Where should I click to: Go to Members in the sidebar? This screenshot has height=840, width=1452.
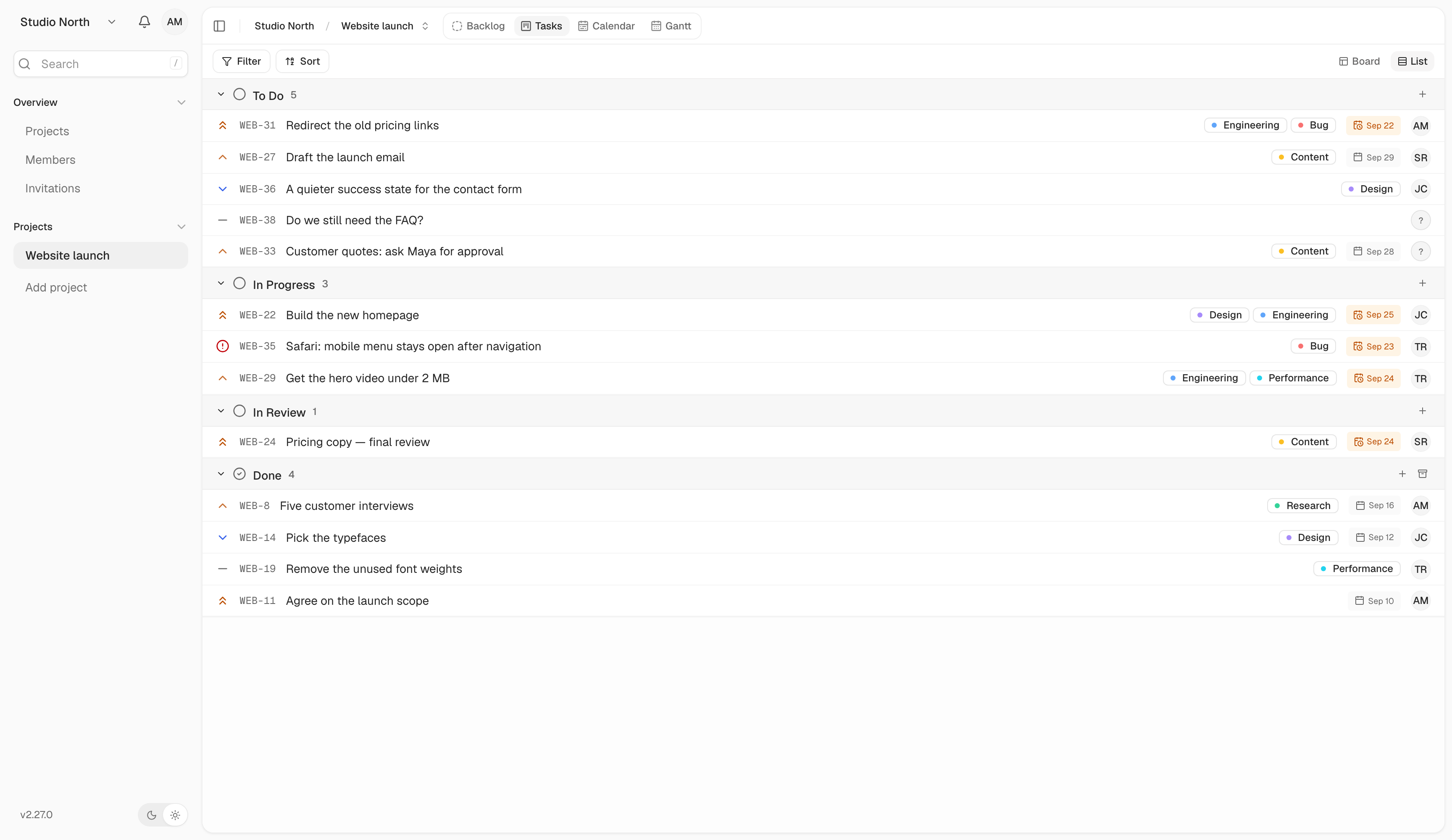(x=50, y=160)
